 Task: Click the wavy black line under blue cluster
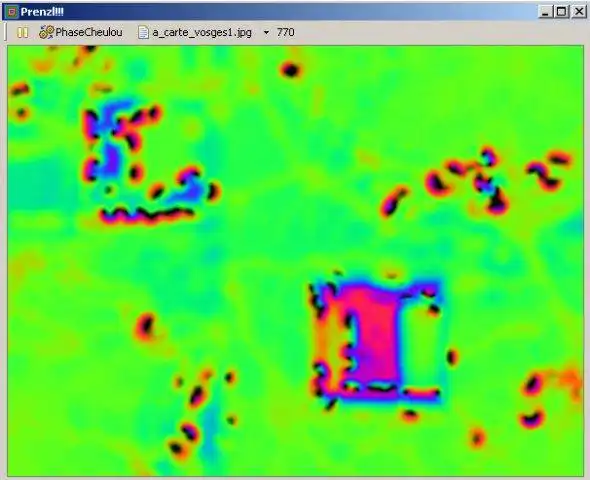pos(148,214)
